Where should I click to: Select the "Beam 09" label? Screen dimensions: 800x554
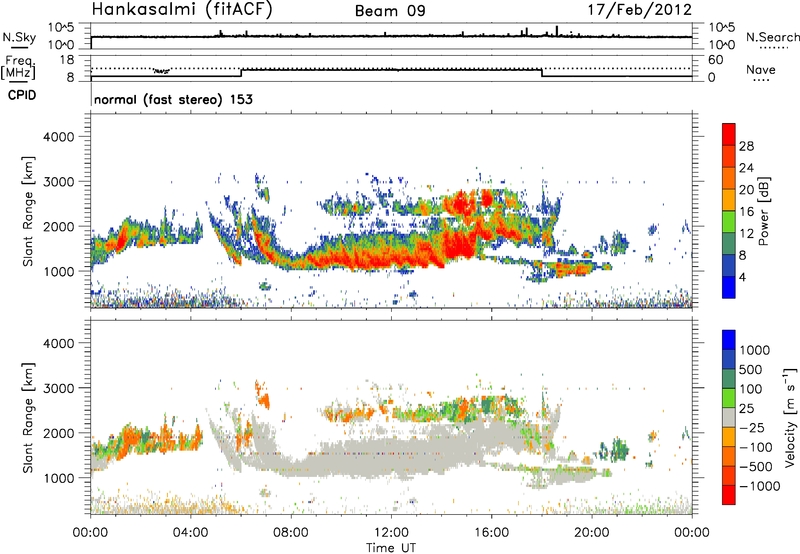[x=390, y=11]
